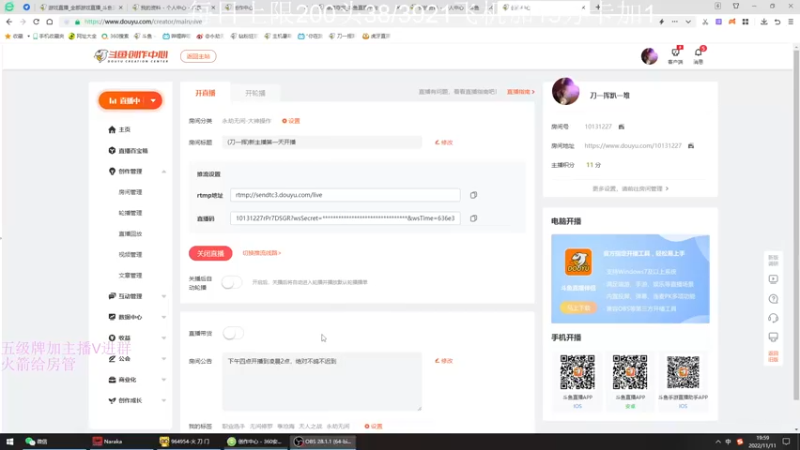Open Windows Start menu
The height and width of the screenshot is (450, 800).
click(x=9, y=441)
